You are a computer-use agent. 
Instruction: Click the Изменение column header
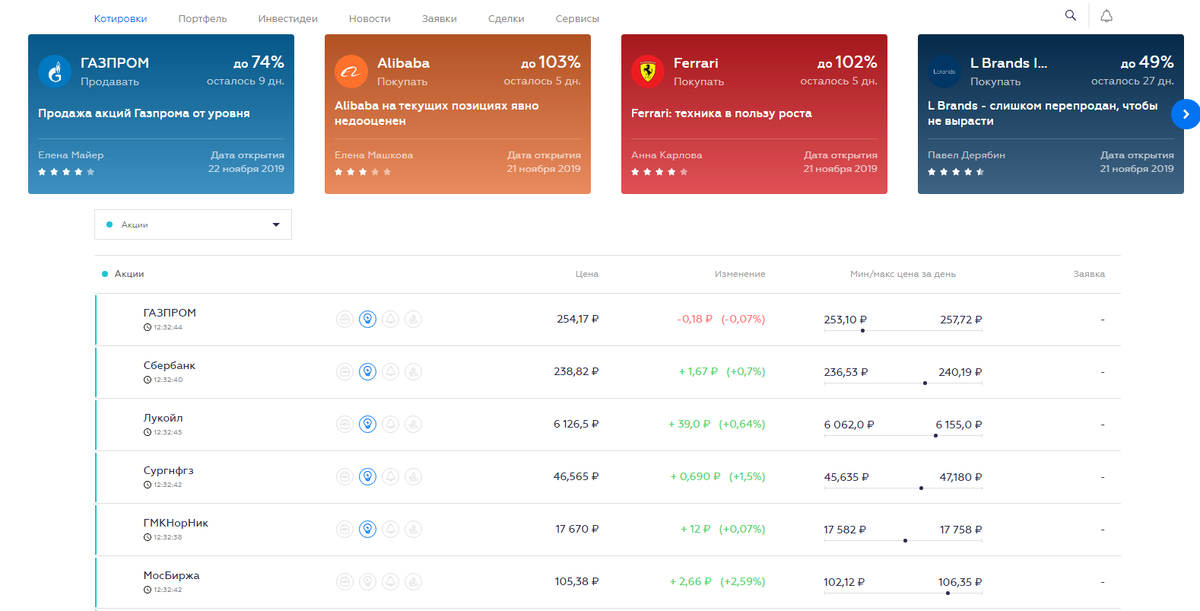click(740, 274)
